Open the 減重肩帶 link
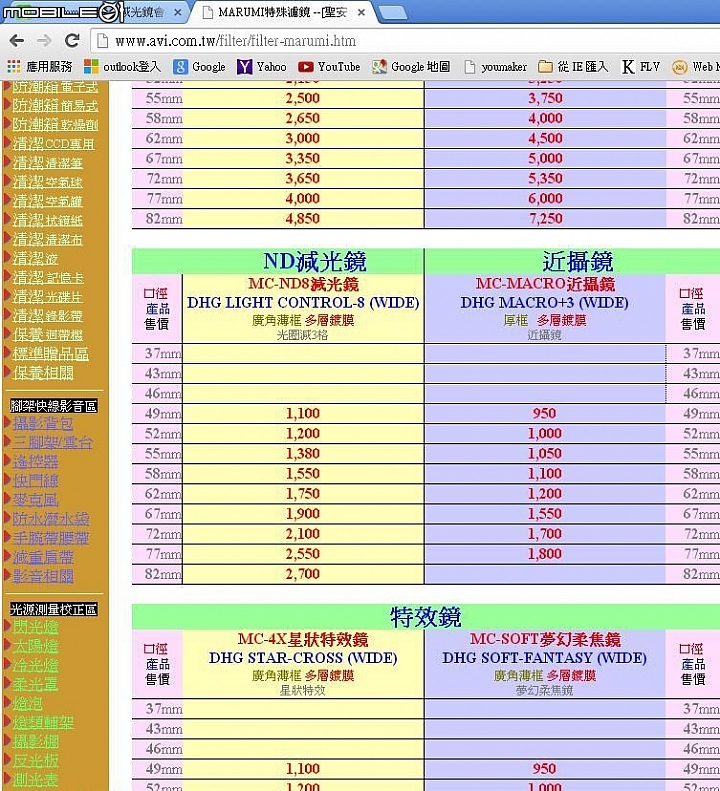The width and height of the screenshot is (720, 791). 43,557
